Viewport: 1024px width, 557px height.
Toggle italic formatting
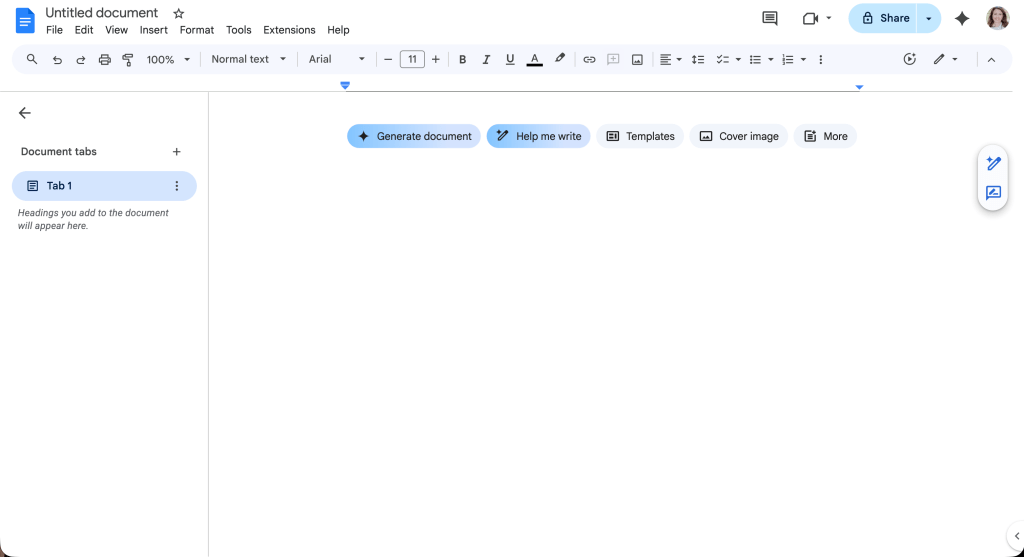[486, 60]
